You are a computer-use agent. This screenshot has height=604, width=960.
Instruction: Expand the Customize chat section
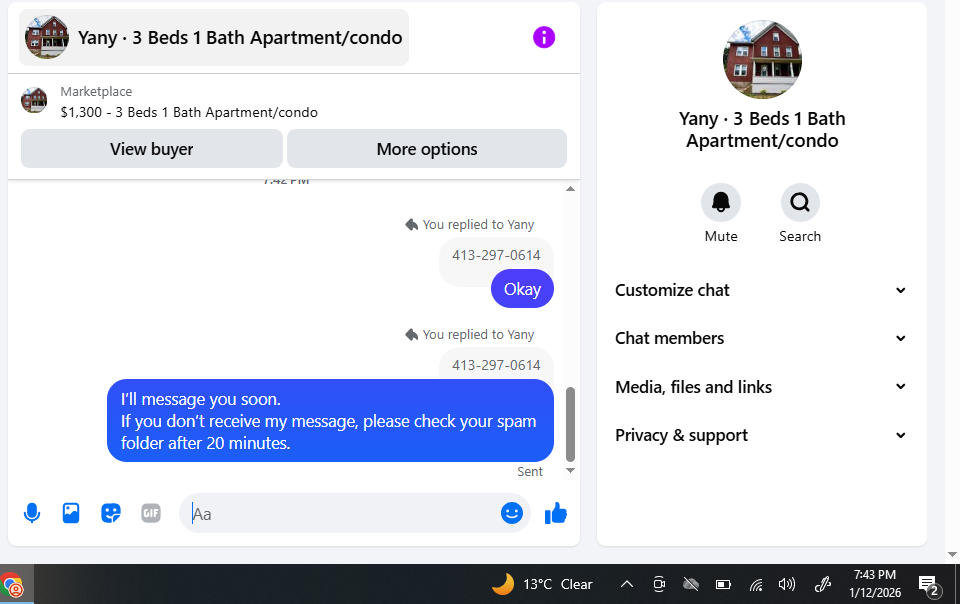[761, 290]
